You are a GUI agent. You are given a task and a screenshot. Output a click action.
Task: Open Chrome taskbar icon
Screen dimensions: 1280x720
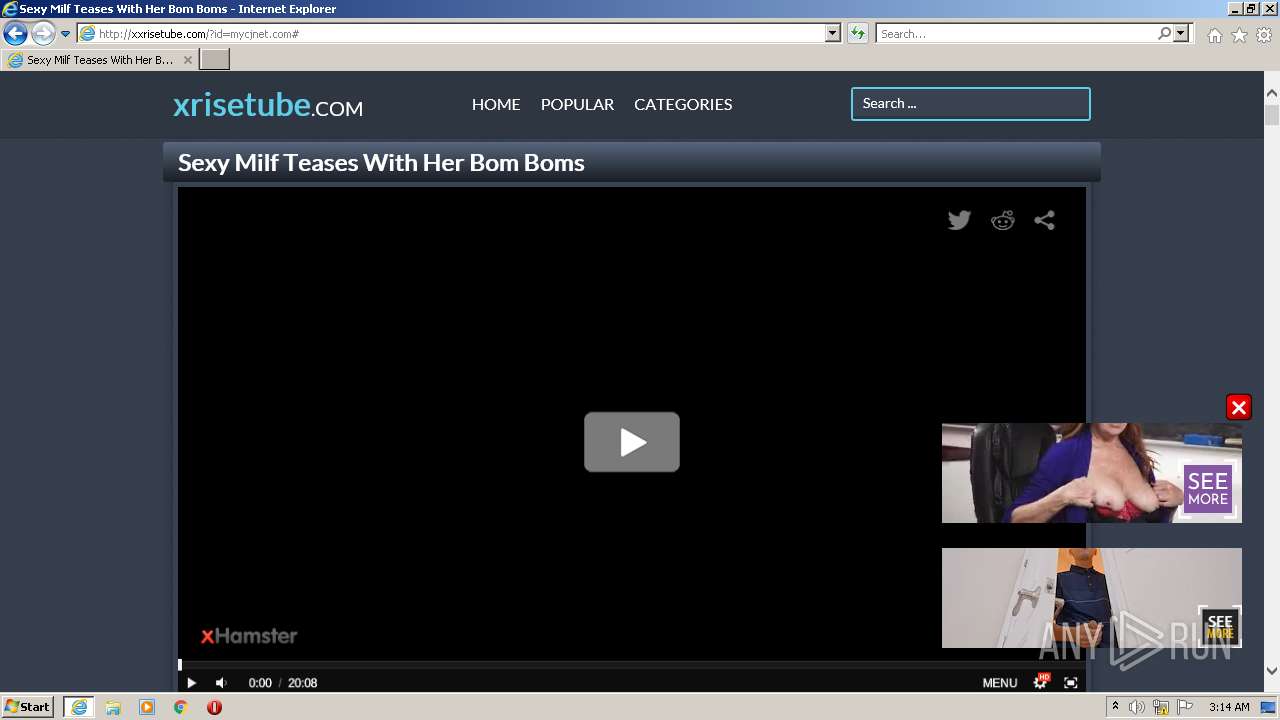point(181,707)
